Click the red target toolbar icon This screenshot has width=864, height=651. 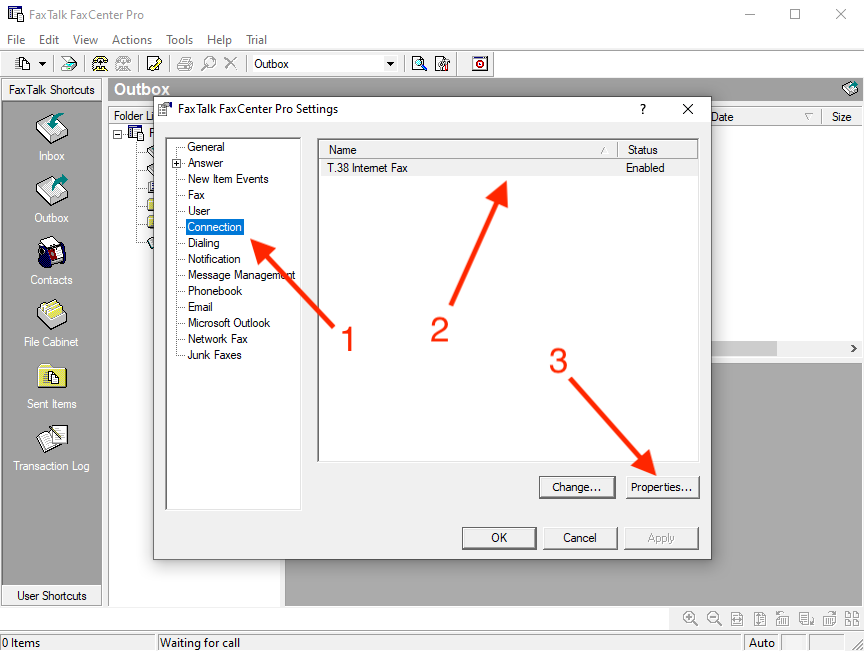pos(480,64)
